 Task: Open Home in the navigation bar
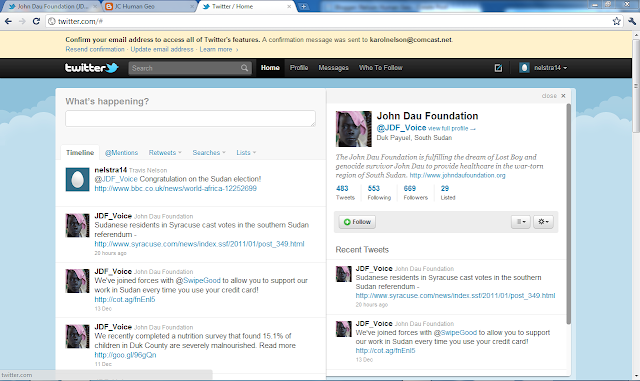coord(270,68)
